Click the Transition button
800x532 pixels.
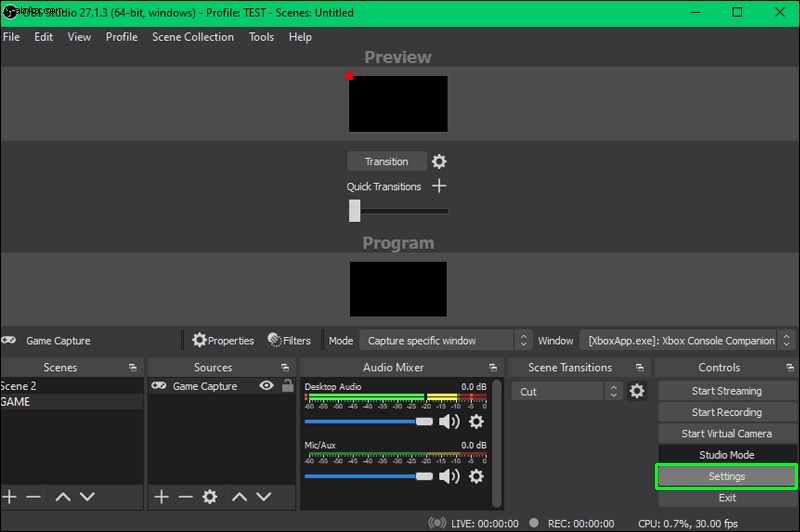(387, 161)
